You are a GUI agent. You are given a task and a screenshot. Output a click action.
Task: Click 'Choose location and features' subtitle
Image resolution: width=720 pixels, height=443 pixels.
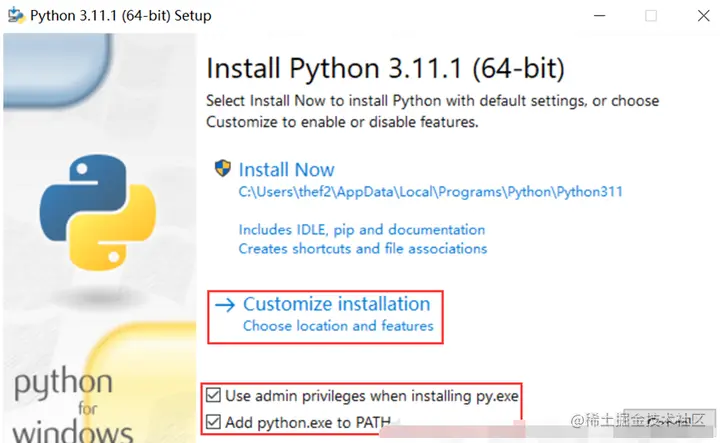coord(338,326)
